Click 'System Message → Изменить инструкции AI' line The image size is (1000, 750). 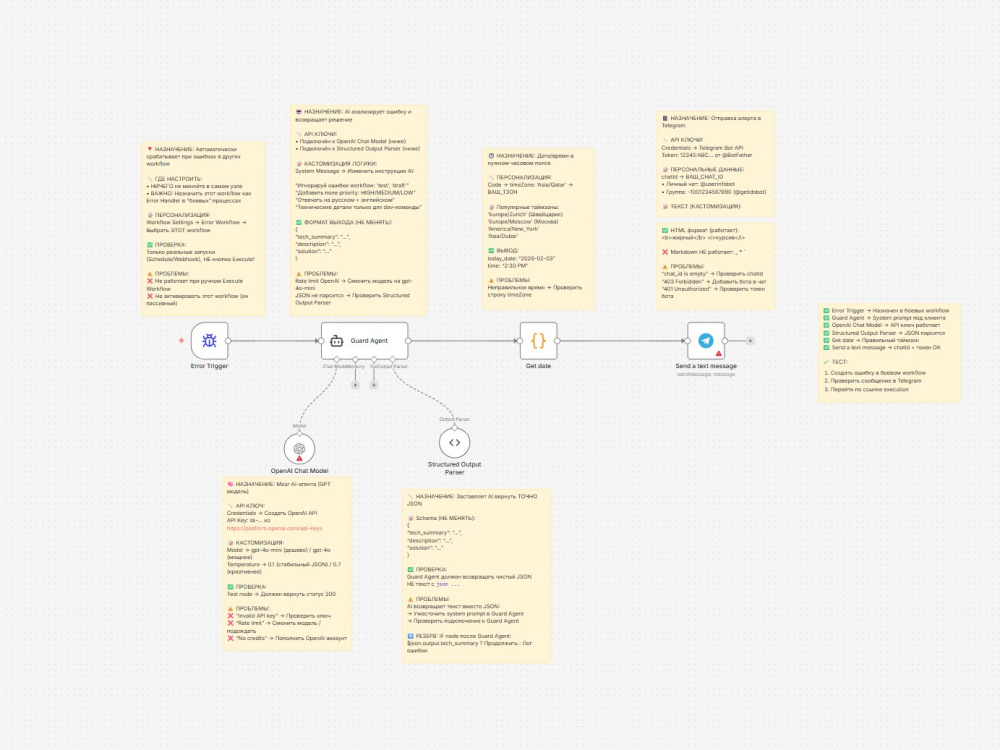(x=355, y=171)
